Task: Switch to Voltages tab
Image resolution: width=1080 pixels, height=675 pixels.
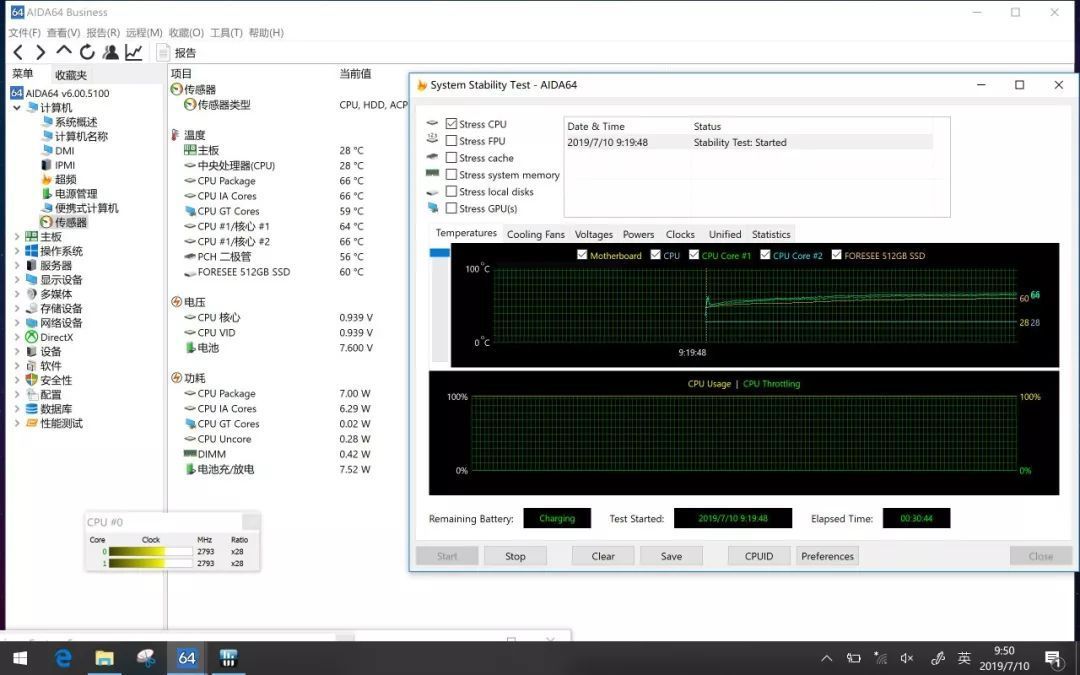Action: (x=594, y=234)
